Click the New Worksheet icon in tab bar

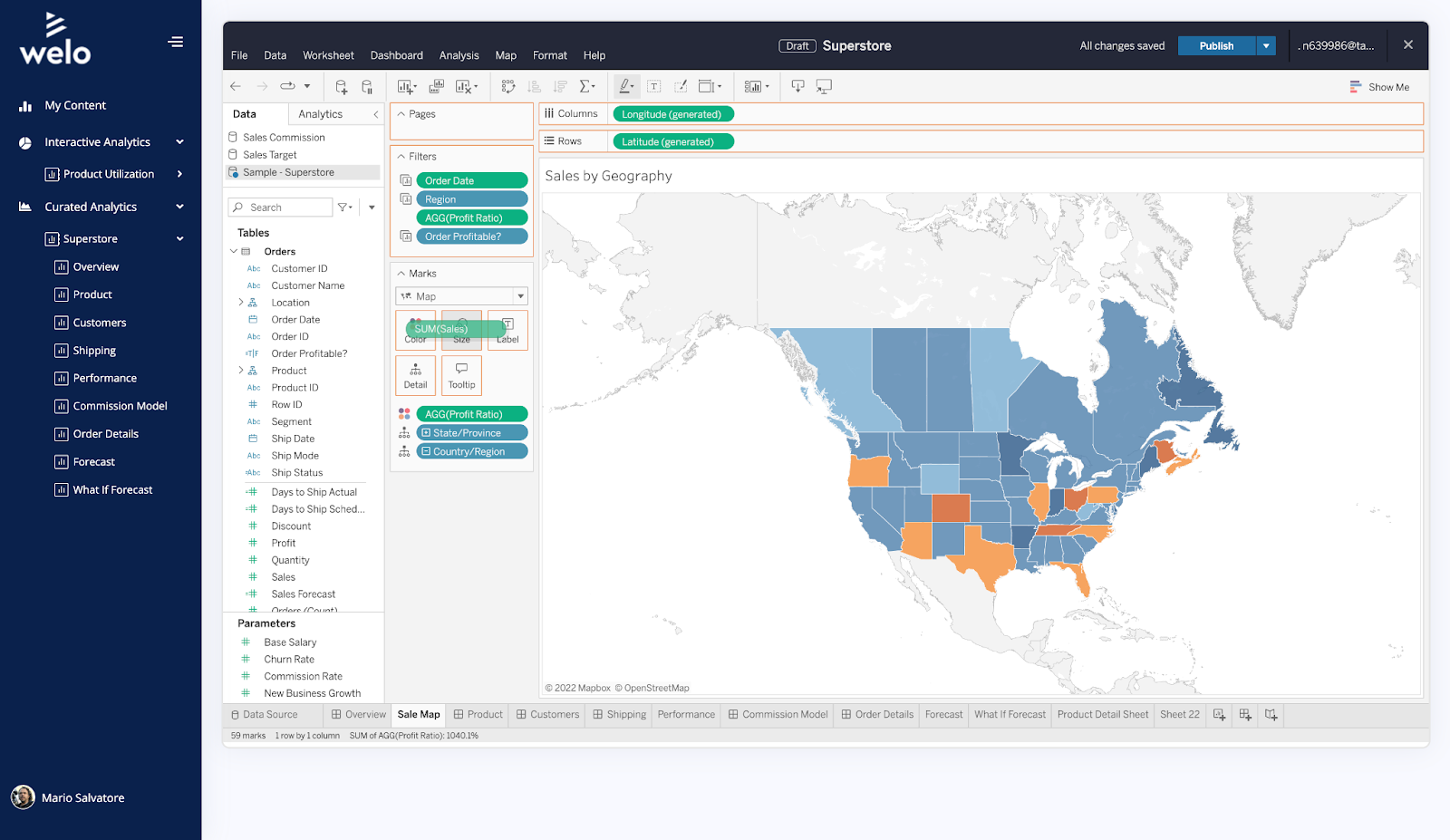[1219, 715]
